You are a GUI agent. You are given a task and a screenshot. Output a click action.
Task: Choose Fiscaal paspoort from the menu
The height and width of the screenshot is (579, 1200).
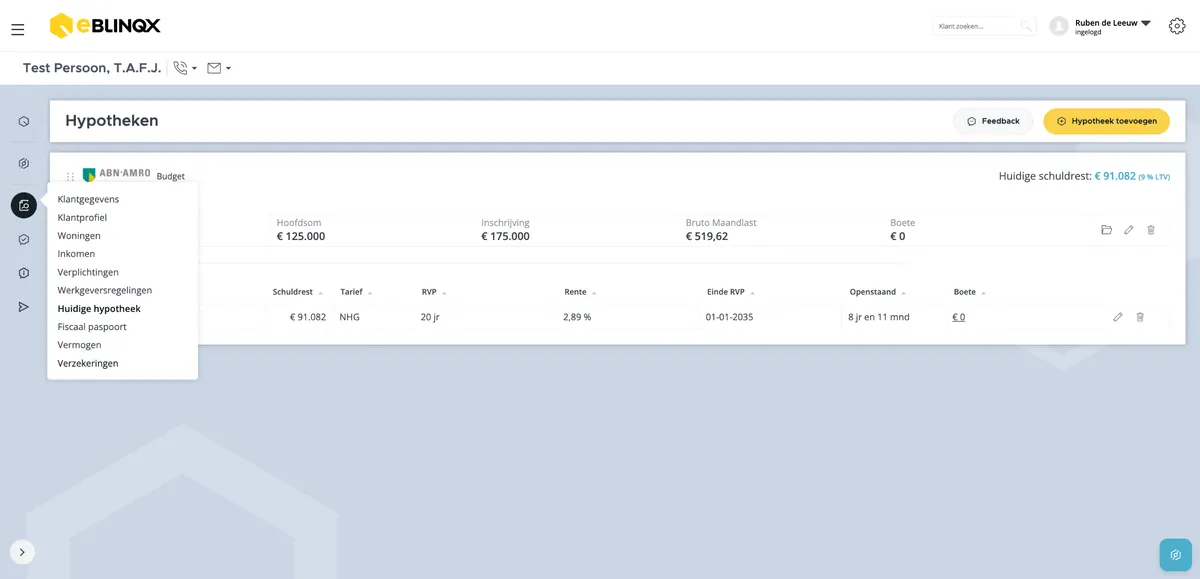[92, 327]
